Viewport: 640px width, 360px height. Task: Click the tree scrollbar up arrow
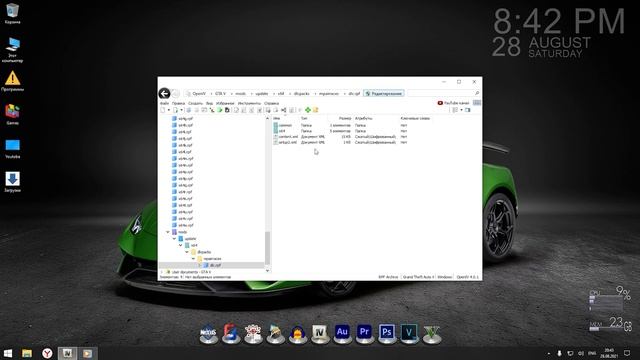click(x=267, y=118)
